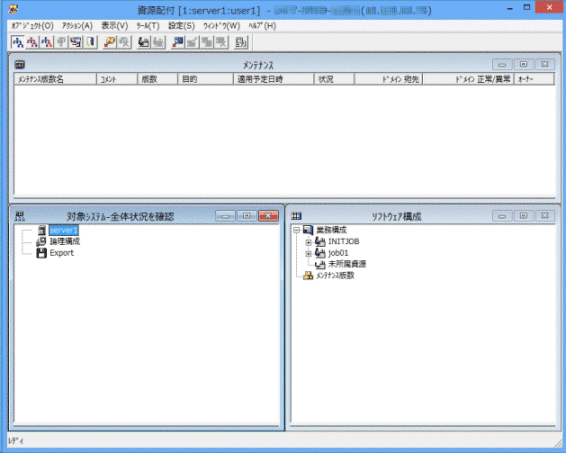Screen dimensions: 566x453
Task: Click the ソフトウェア構成 window title icon
Action: click(296, 216)
